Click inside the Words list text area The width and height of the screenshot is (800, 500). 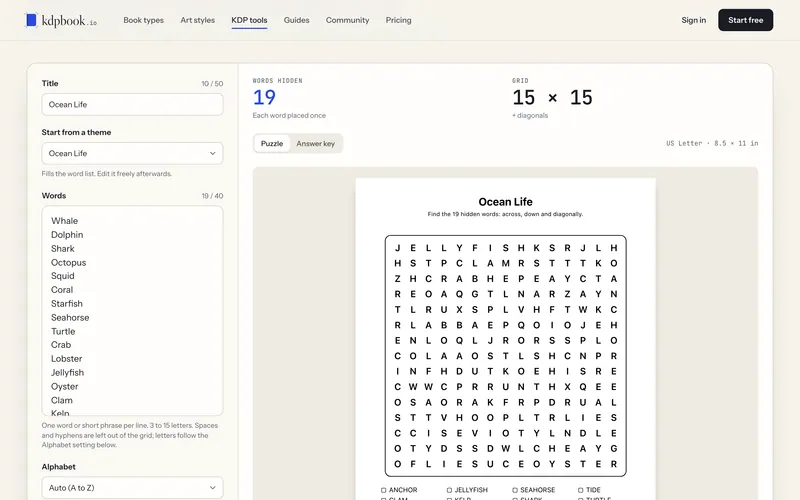point(132,310)
